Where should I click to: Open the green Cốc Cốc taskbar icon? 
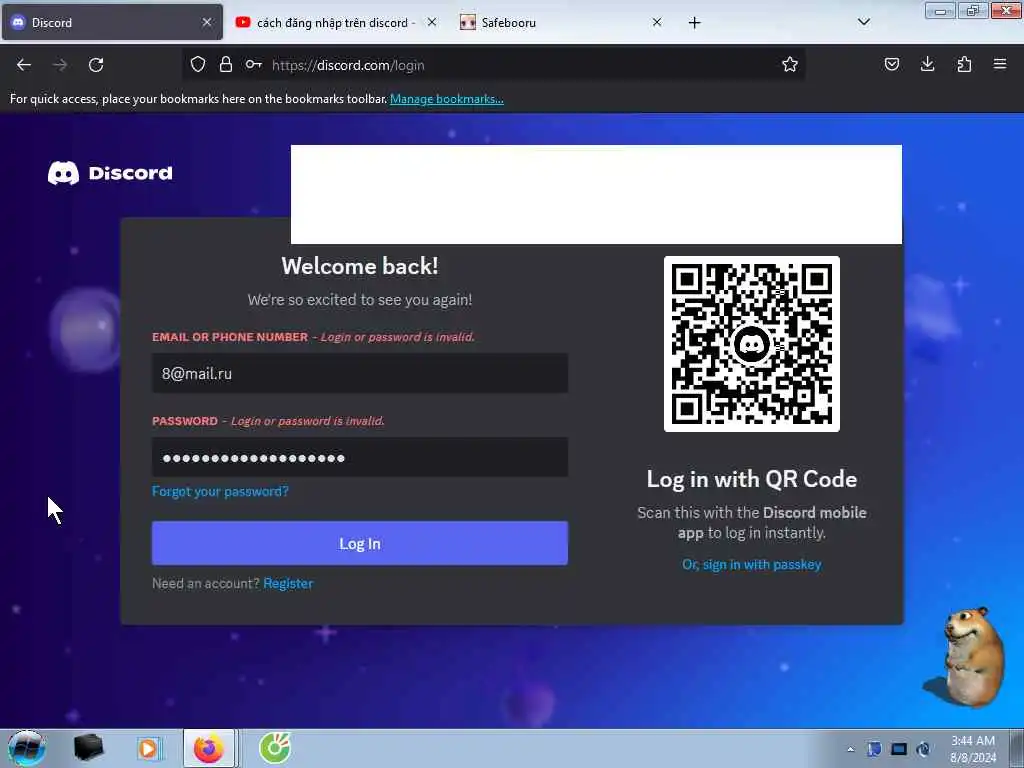click(x=275, y=748)
